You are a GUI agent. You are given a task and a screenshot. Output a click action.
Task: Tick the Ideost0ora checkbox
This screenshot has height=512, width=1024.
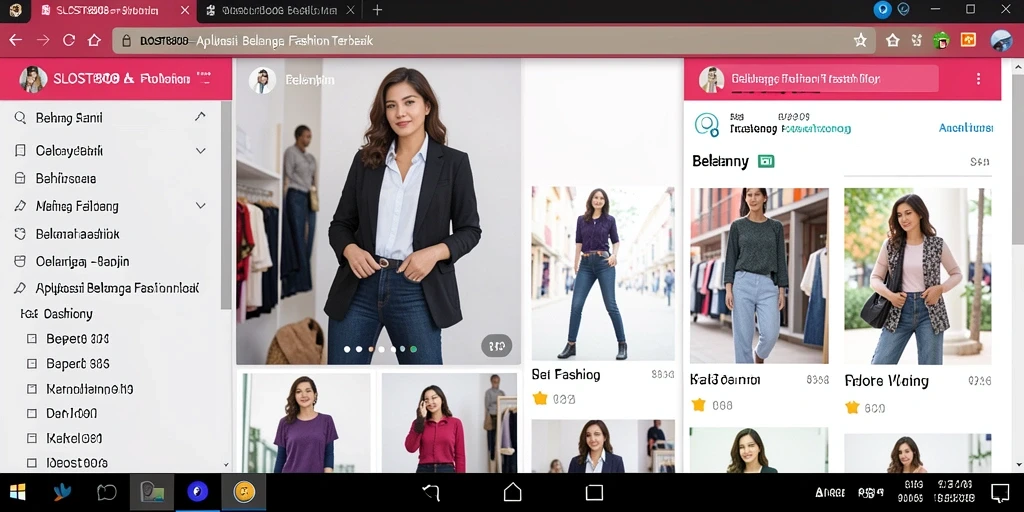pos(31,463)
